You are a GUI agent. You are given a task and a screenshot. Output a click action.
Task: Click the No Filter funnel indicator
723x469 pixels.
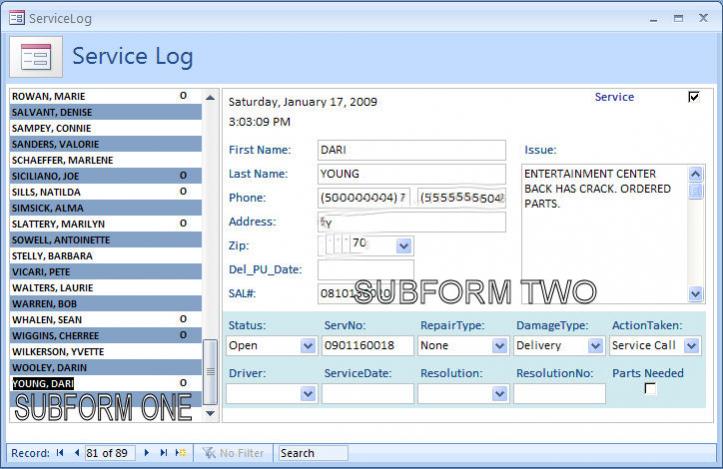point(233,453)
